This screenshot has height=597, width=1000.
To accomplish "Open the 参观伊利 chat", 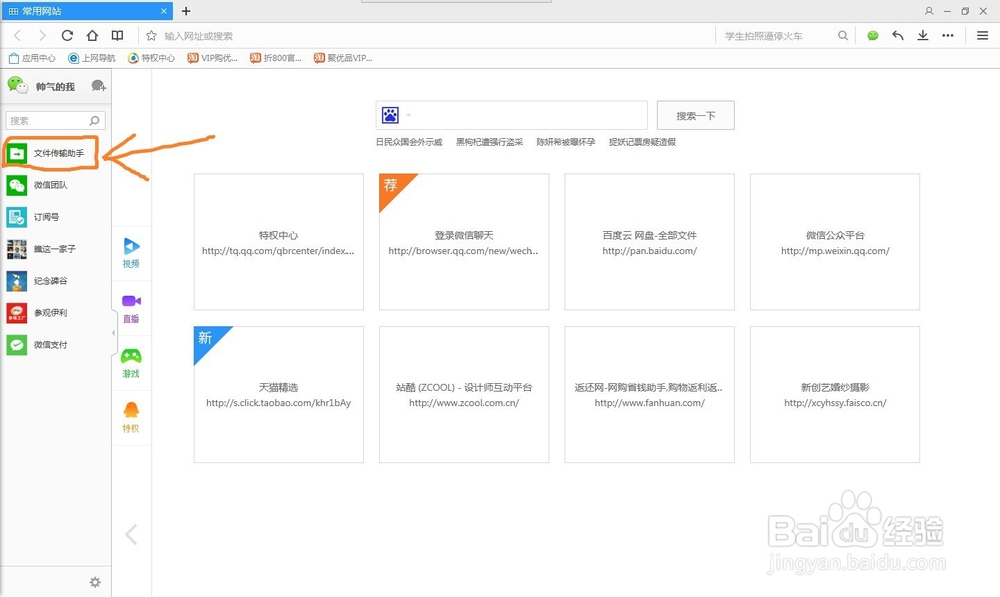I will [x=55, y=313].
